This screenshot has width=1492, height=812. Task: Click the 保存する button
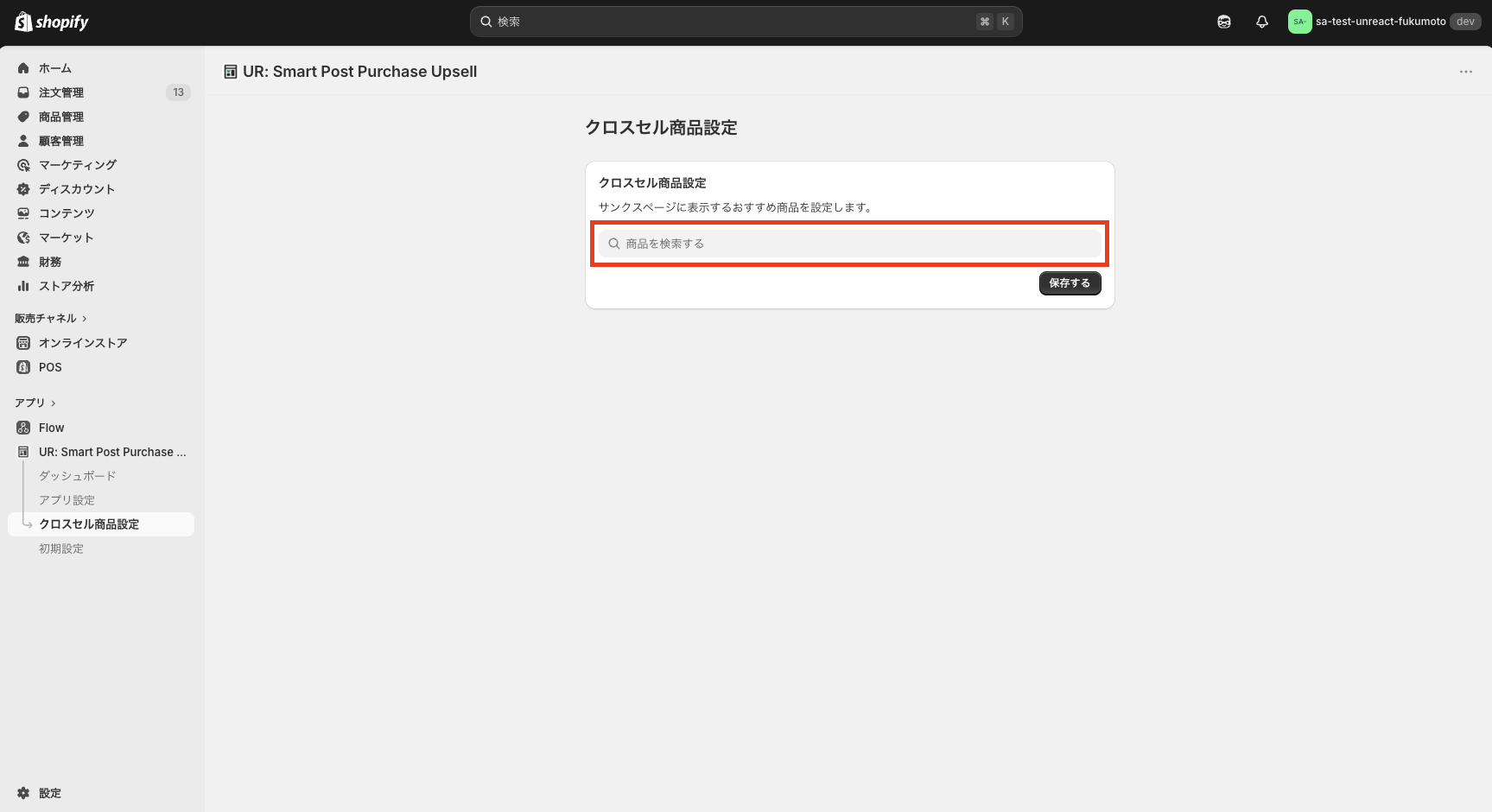coord(1070,283)
